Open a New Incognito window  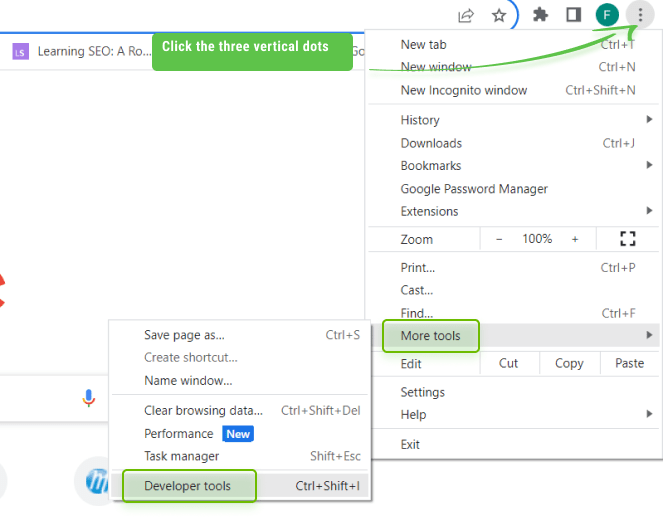pos(513,90)
